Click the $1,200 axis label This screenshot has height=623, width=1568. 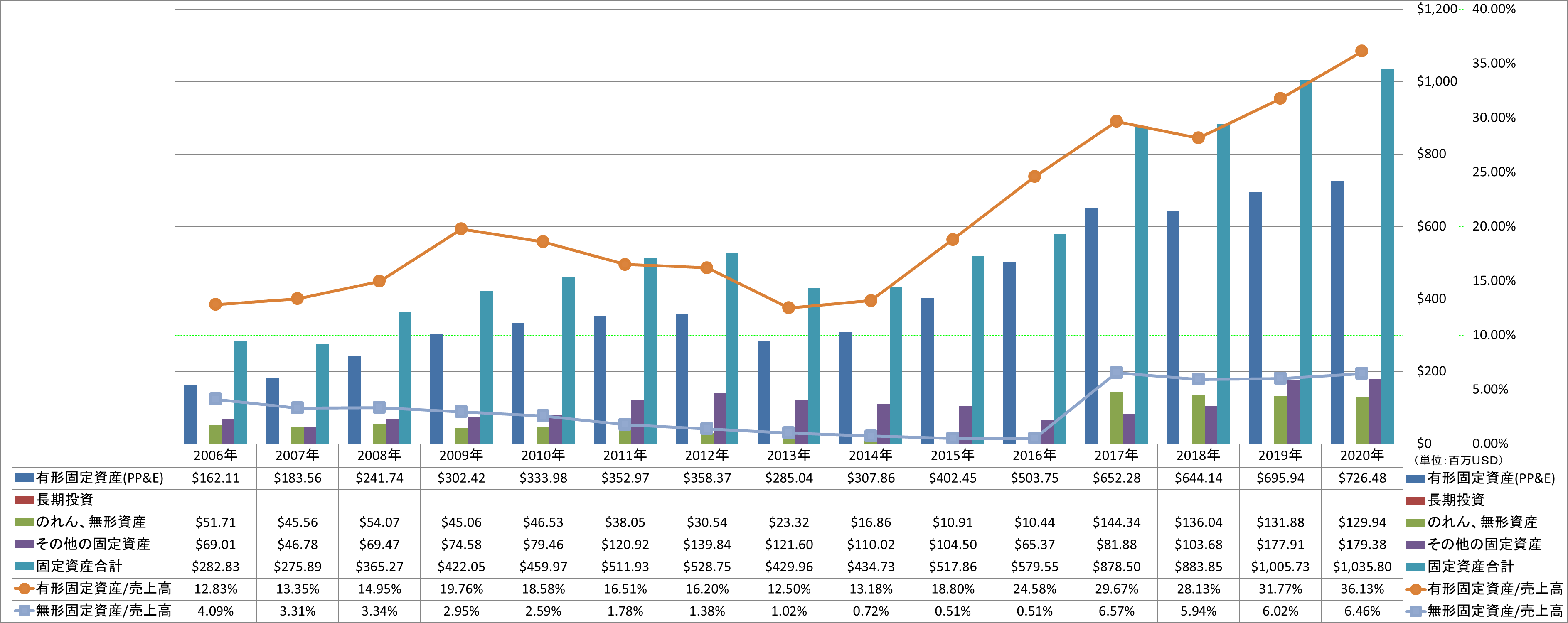(1437, 9)
